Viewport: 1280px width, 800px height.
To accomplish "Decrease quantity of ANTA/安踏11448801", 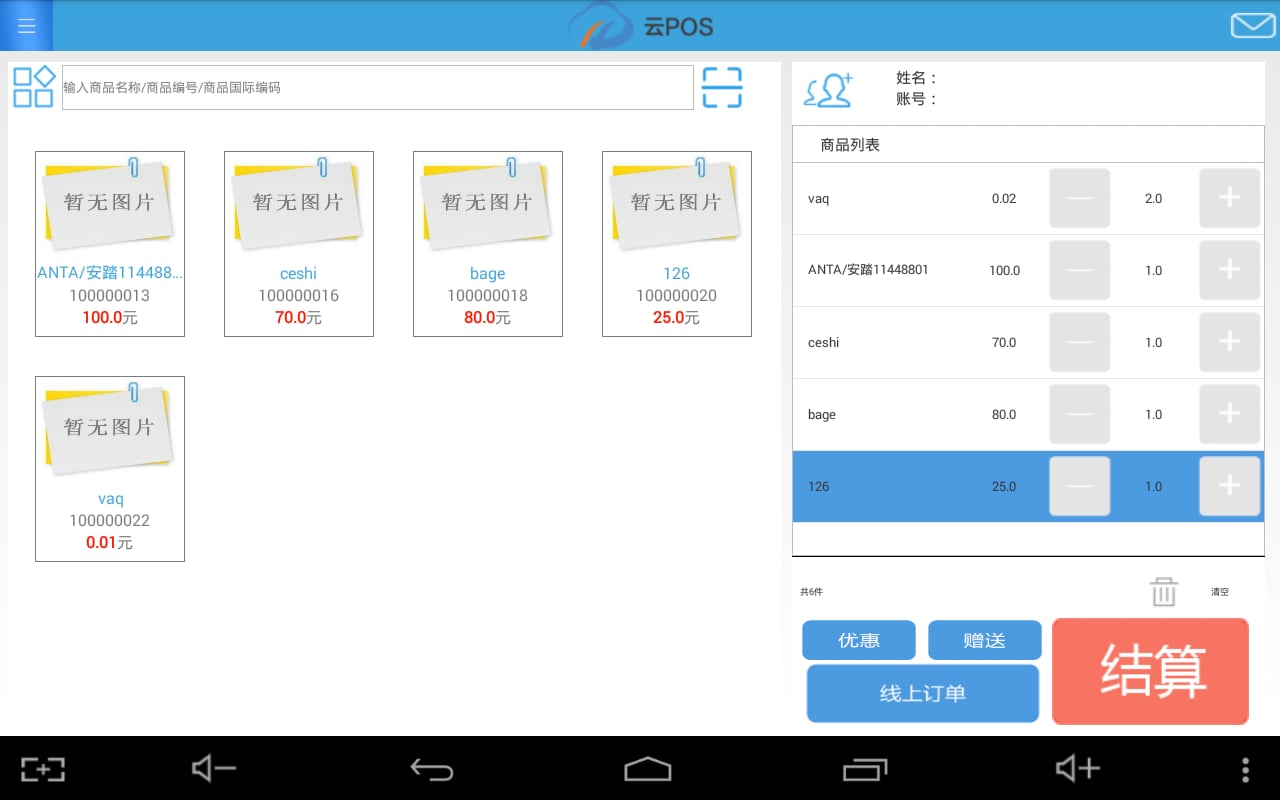I will 1079,270.
